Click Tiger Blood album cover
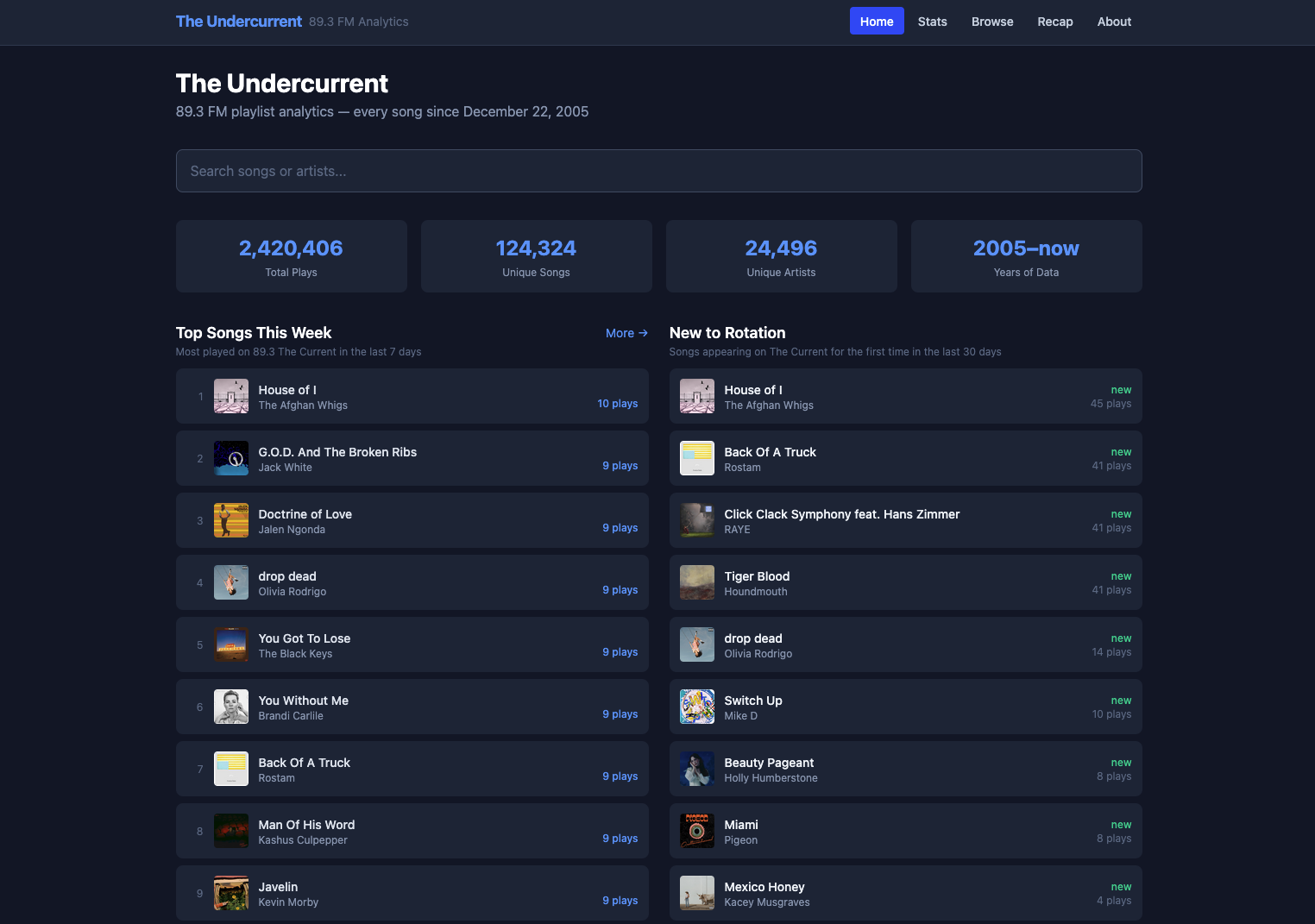The image size is (1315, 924). click(x=697, y=582)
